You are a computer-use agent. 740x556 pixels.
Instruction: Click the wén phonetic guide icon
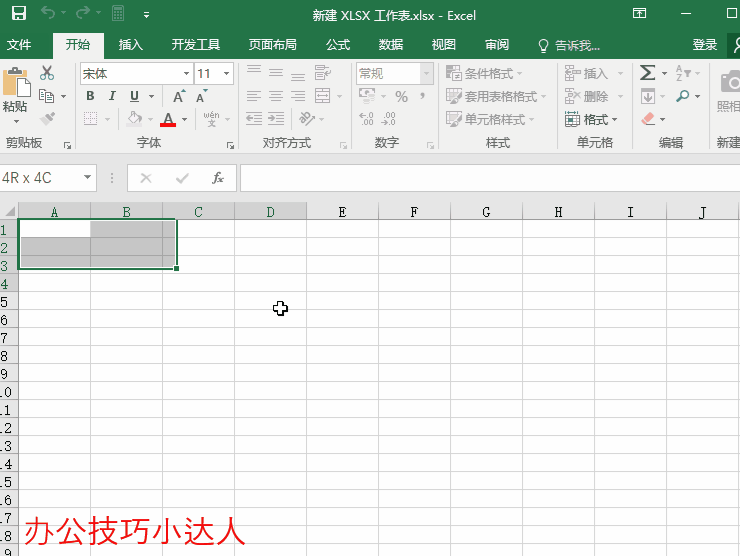(211, 119)
